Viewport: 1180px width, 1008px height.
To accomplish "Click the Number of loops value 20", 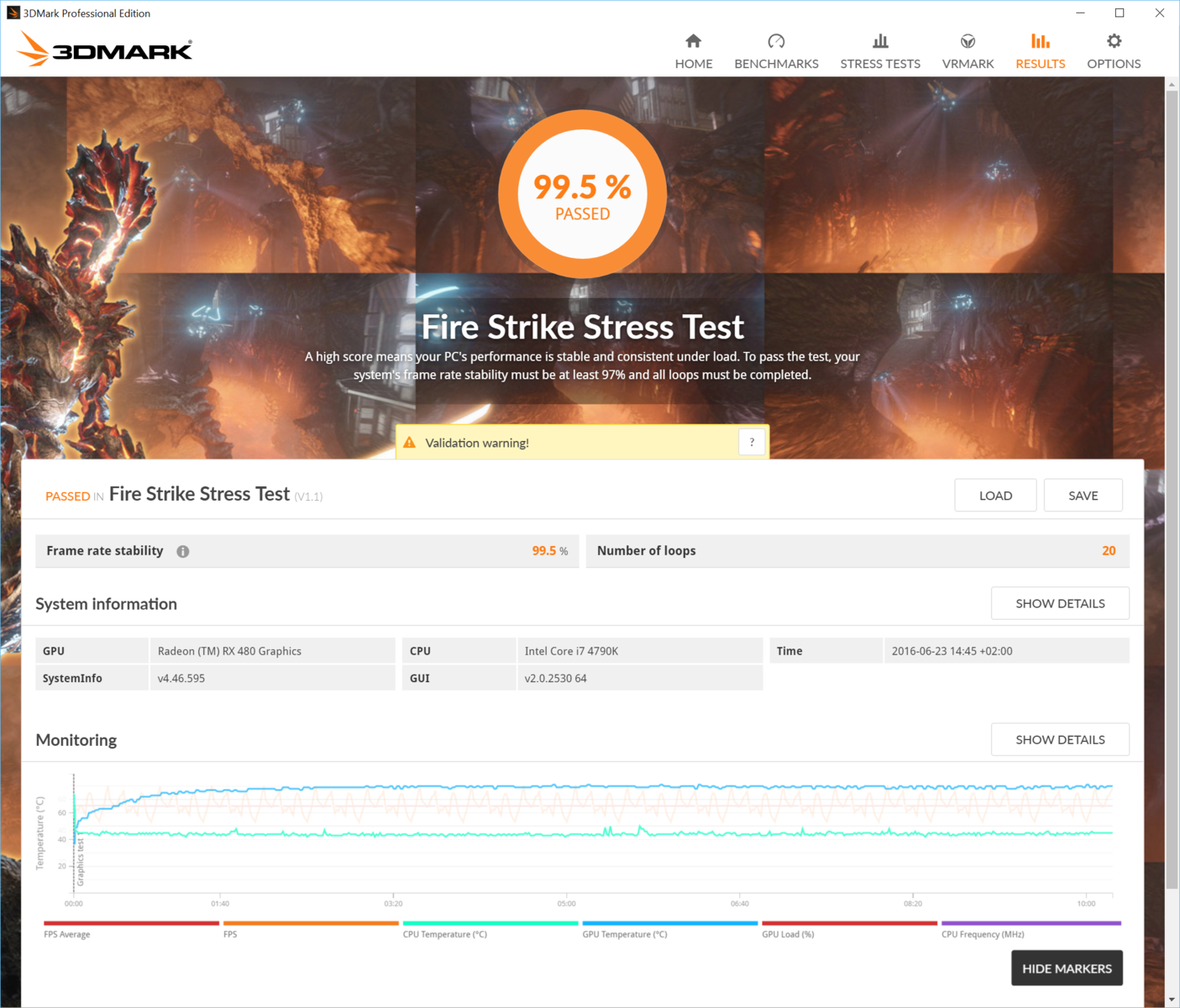I will 1109,551.
